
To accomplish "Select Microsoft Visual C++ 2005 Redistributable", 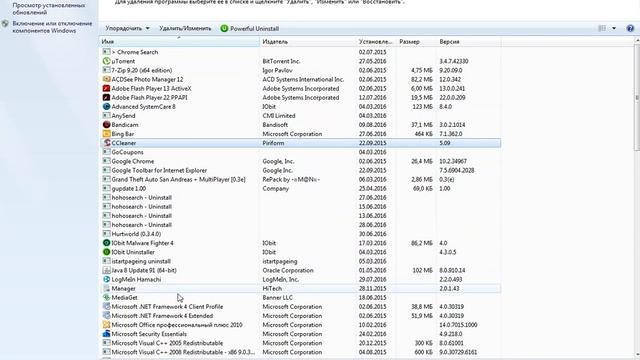I will pyautogui.click(x=300, y=343).
